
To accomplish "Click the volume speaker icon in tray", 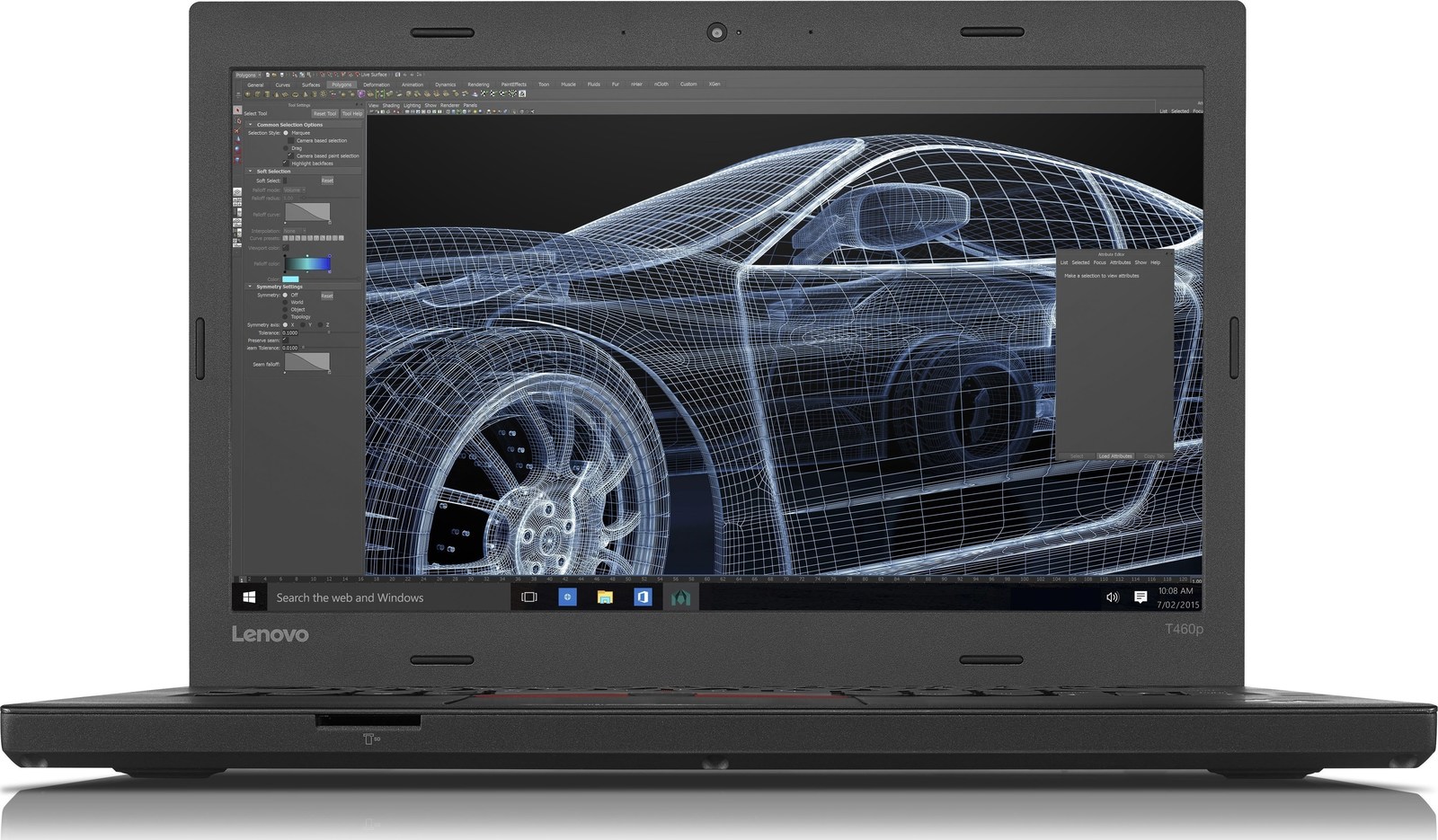I will click(1112, 597).
